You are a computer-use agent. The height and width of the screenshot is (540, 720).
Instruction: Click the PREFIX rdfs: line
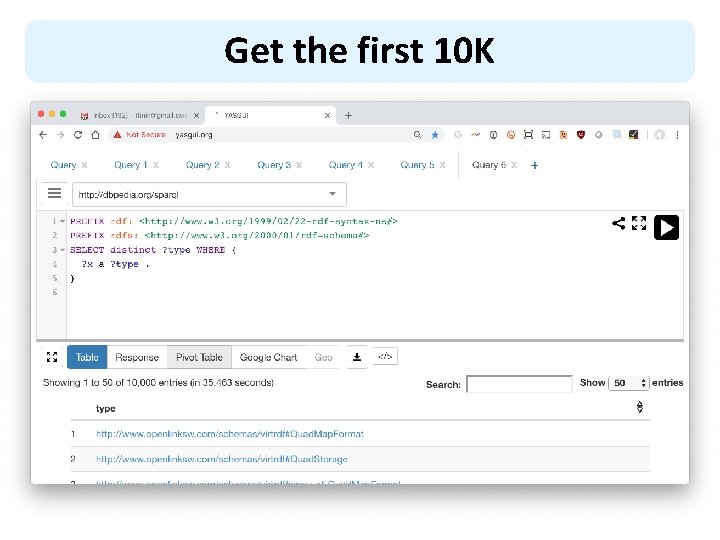click(x=219, y=236)
